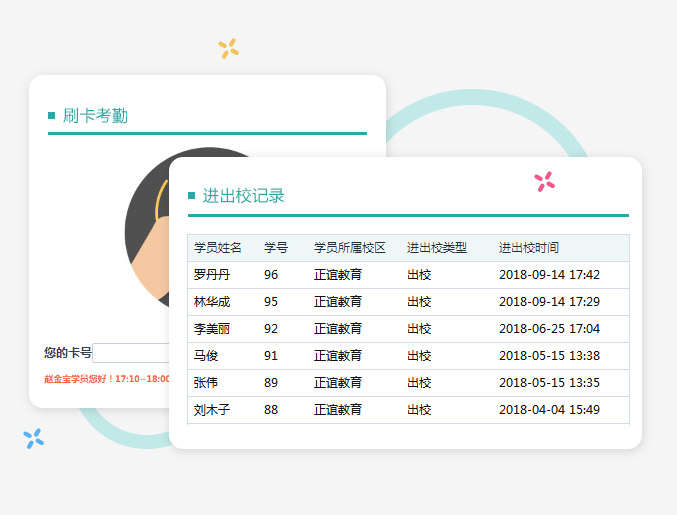Image resolution: width=677 pixels, height=515 pixels.
Task: Click 正谊教育 in 罗丹丹's row
Action: 338,275
